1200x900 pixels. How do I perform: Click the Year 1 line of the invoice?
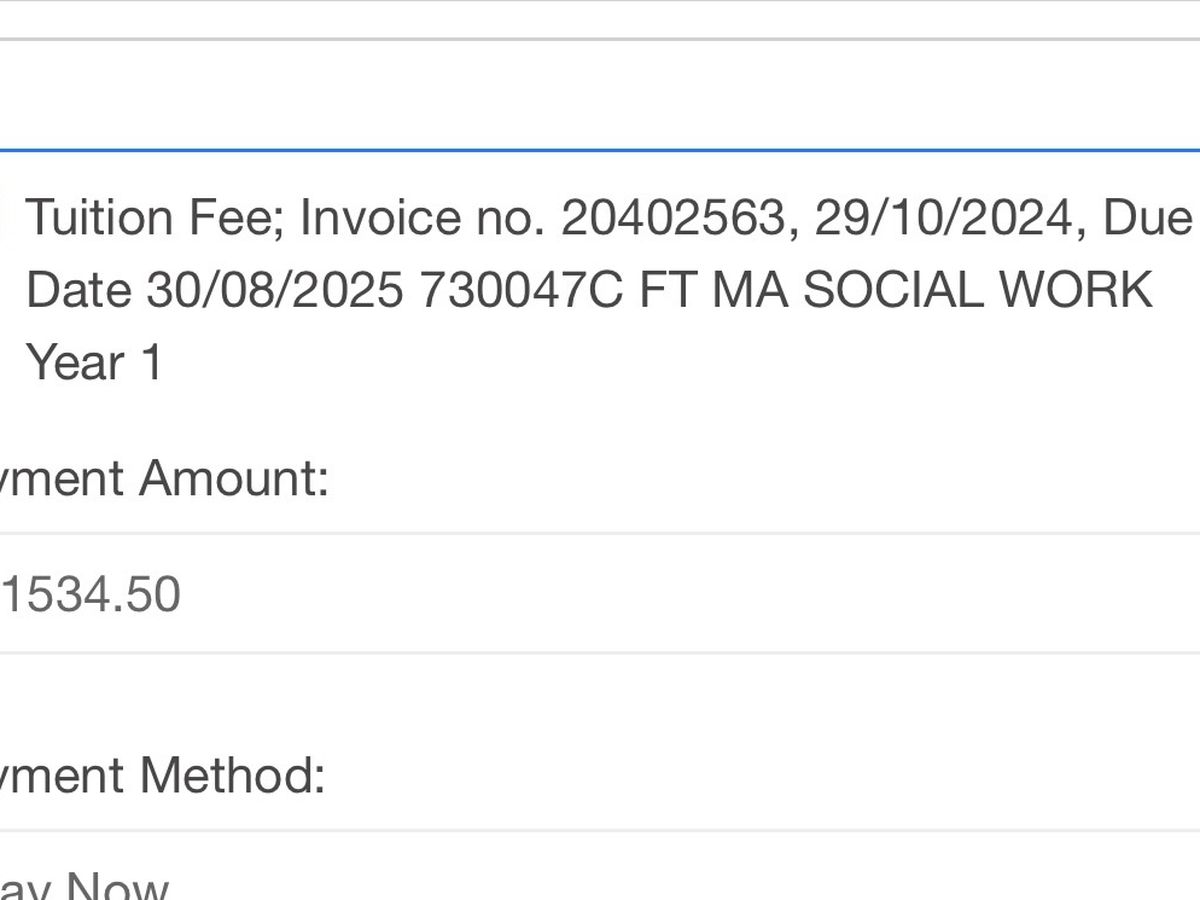93,362
